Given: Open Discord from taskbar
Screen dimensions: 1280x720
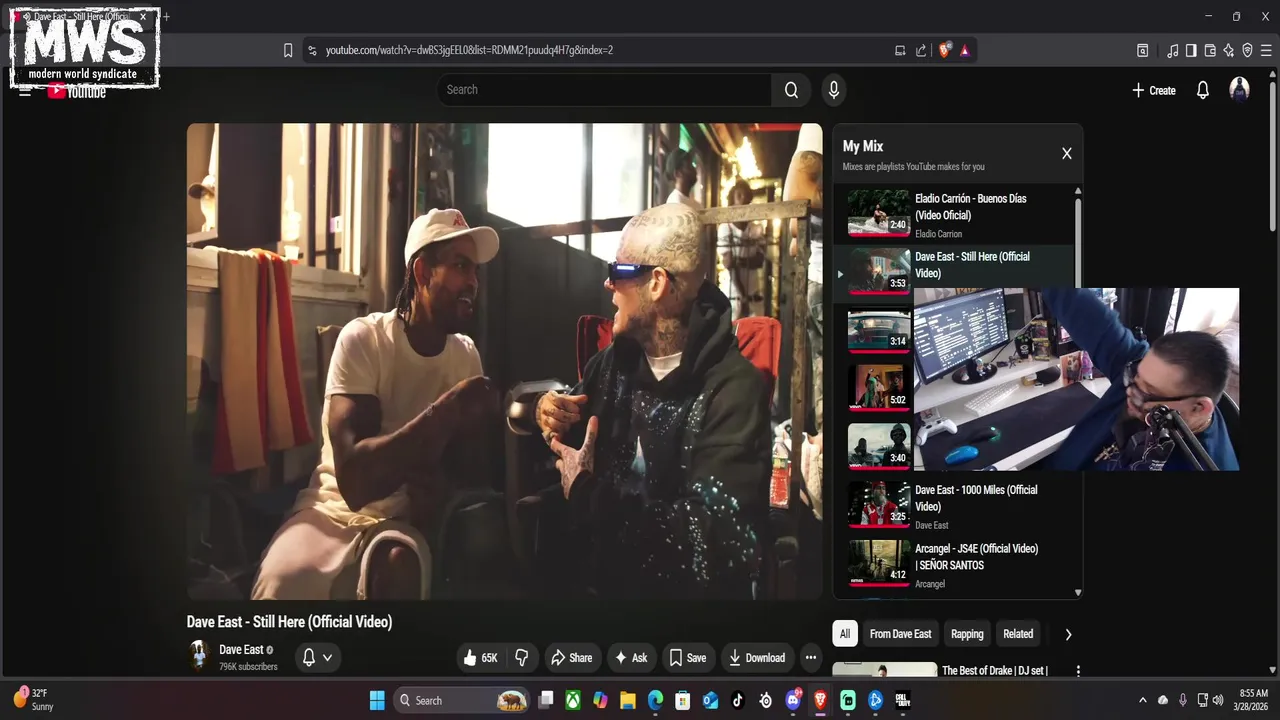Looking at the screenshot, I should click(793, 700).
